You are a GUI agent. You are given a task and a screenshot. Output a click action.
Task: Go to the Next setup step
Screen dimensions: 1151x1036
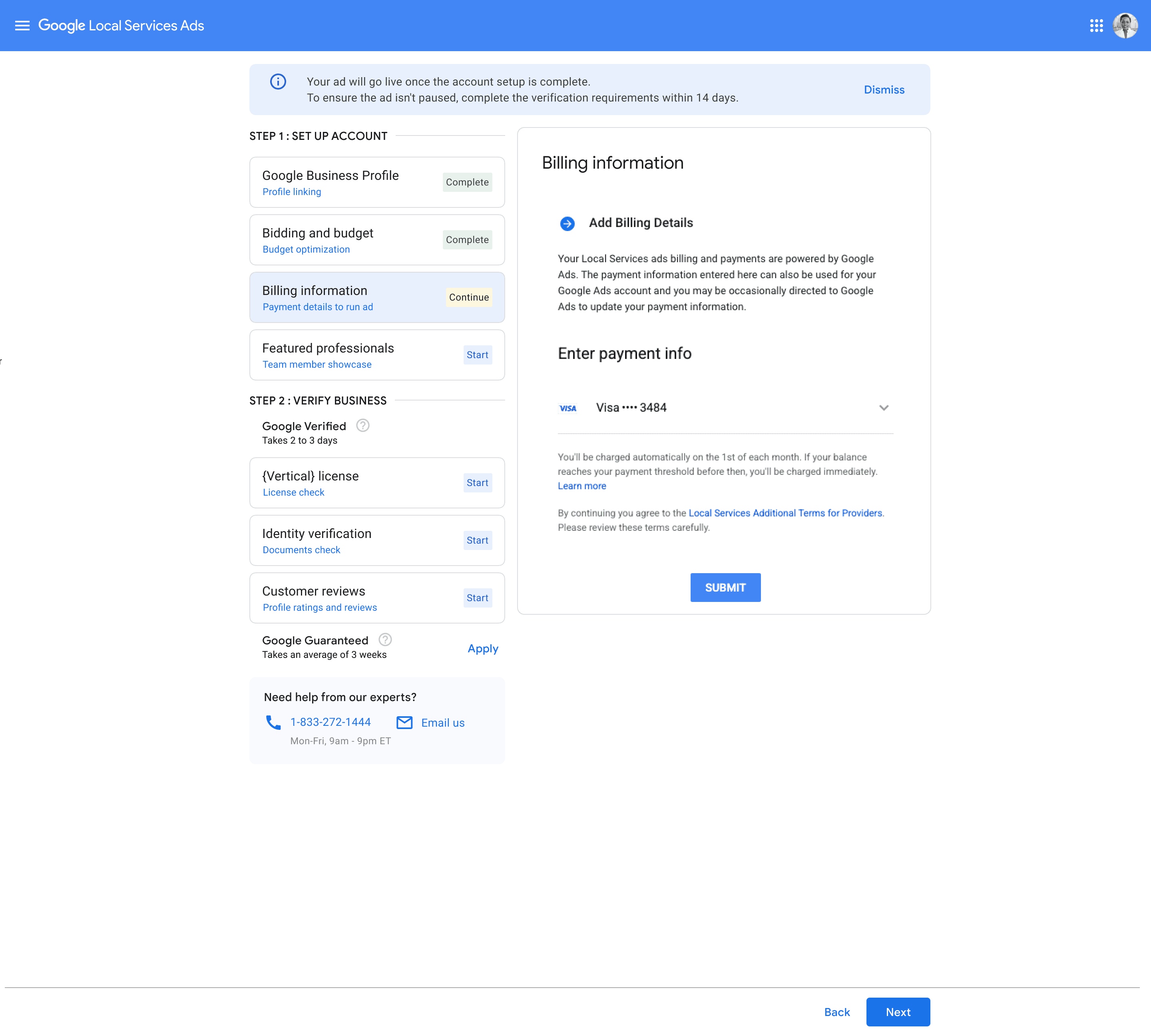click(898, 1012)
